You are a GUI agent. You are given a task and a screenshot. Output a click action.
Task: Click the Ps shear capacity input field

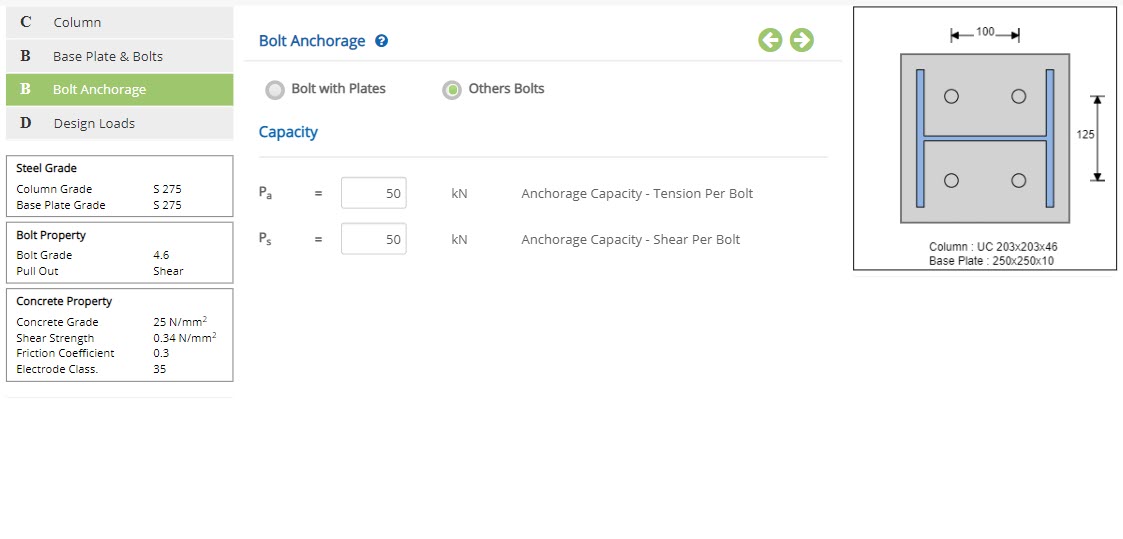pyautogui.click(x=373, y=239)
